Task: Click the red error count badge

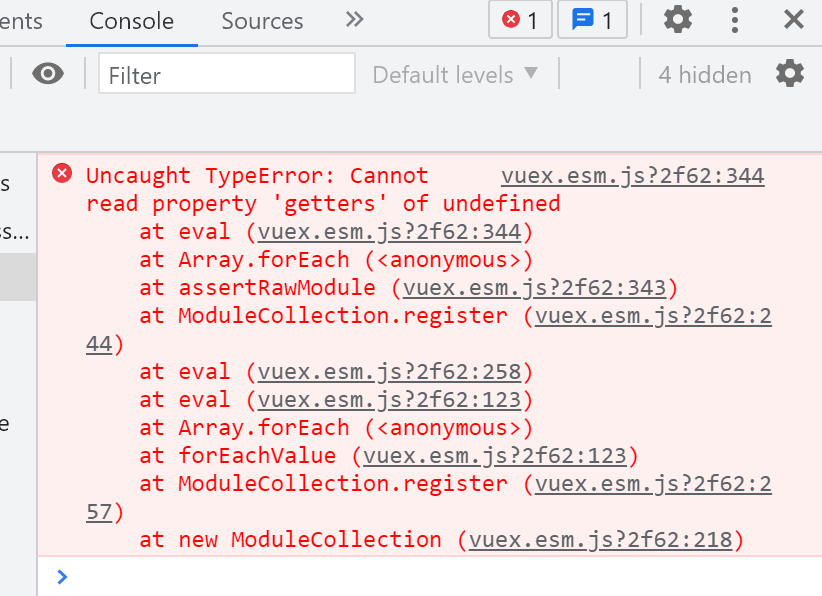Action: coord(520,20)
